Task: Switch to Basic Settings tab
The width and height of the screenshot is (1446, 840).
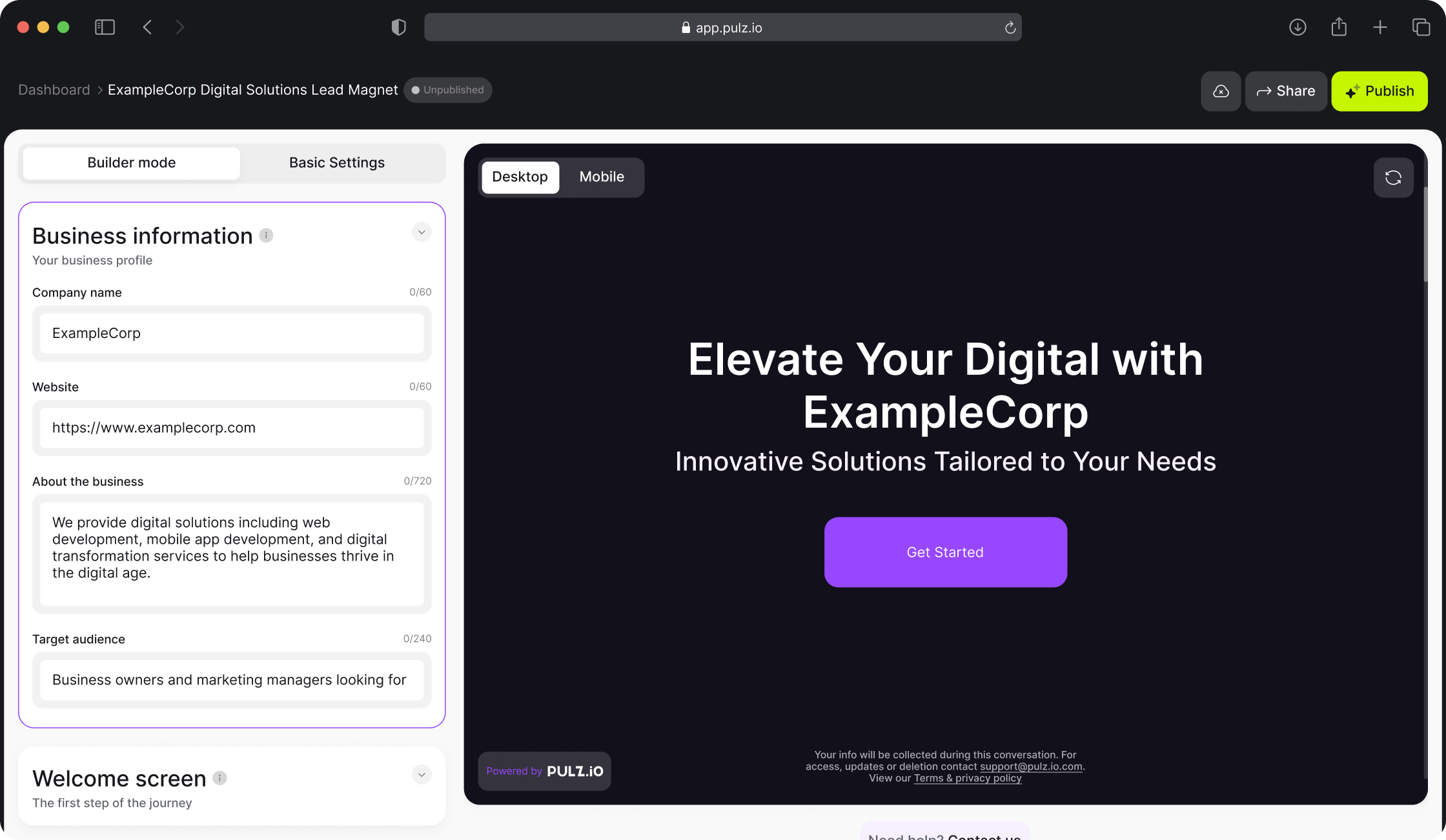Action: pyautogui.click(x=336, y=162)
